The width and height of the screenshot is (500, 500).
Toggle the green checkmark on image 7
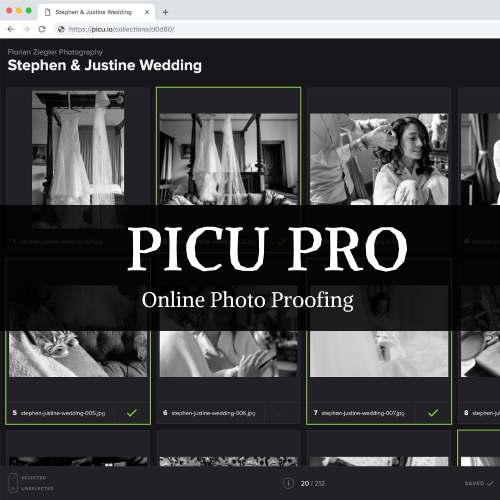[x=433, y=413]
